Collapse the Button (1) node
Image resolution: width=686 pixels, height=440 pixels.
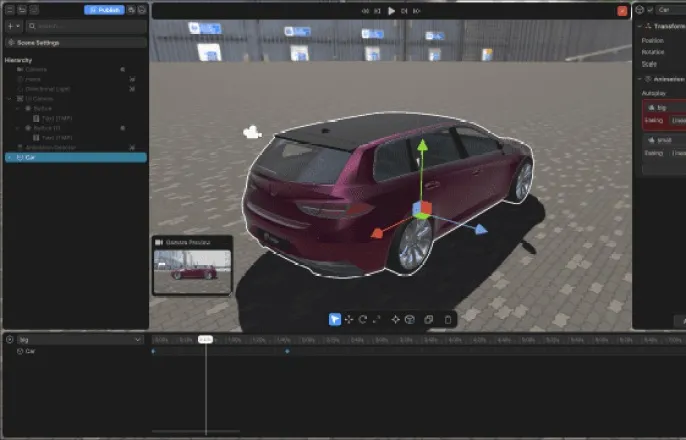(18, 128)
